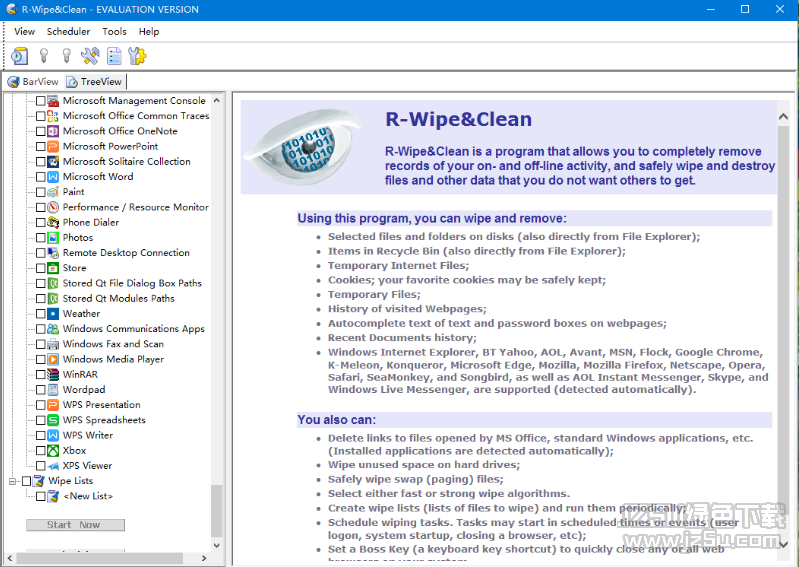Click the Paint palette icon
799x567 pixels.
click(53, 192)
